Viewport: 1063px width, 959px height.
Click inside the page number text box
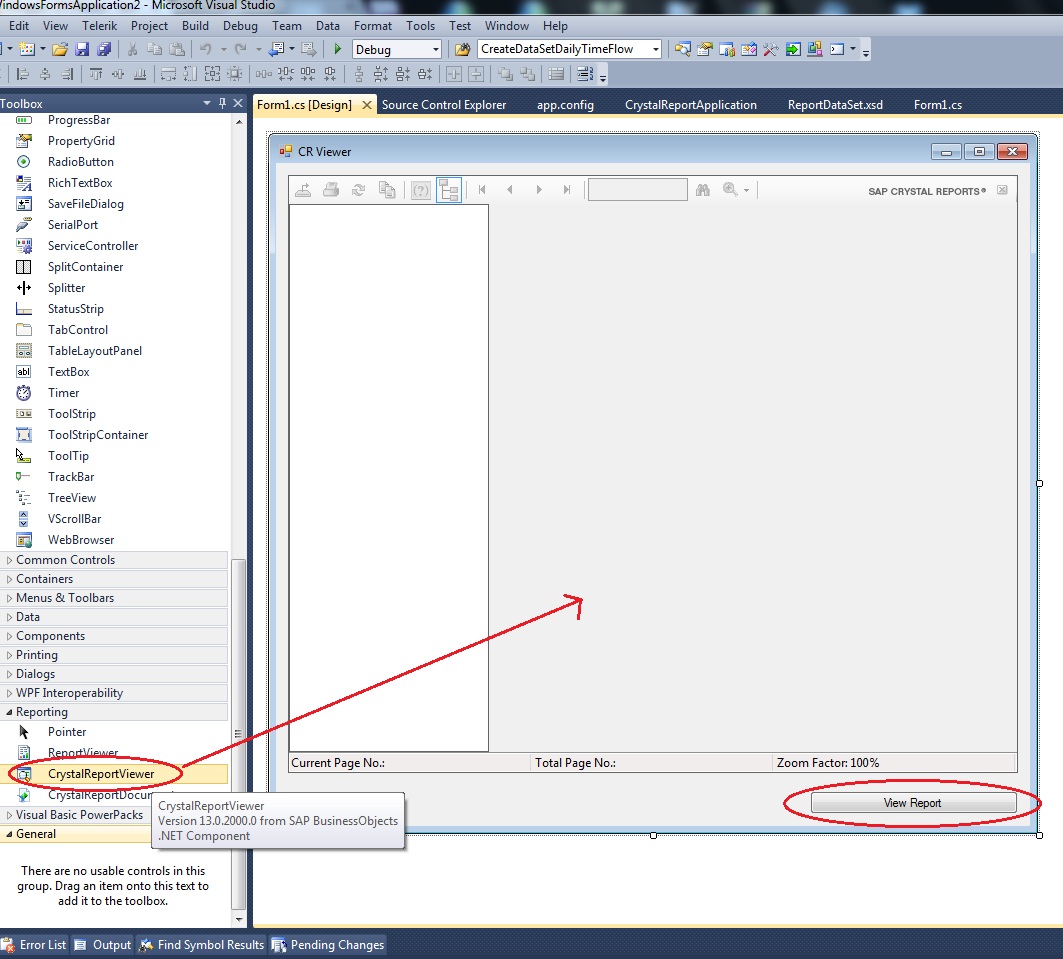pyautogui.click(x=637, y=189)
